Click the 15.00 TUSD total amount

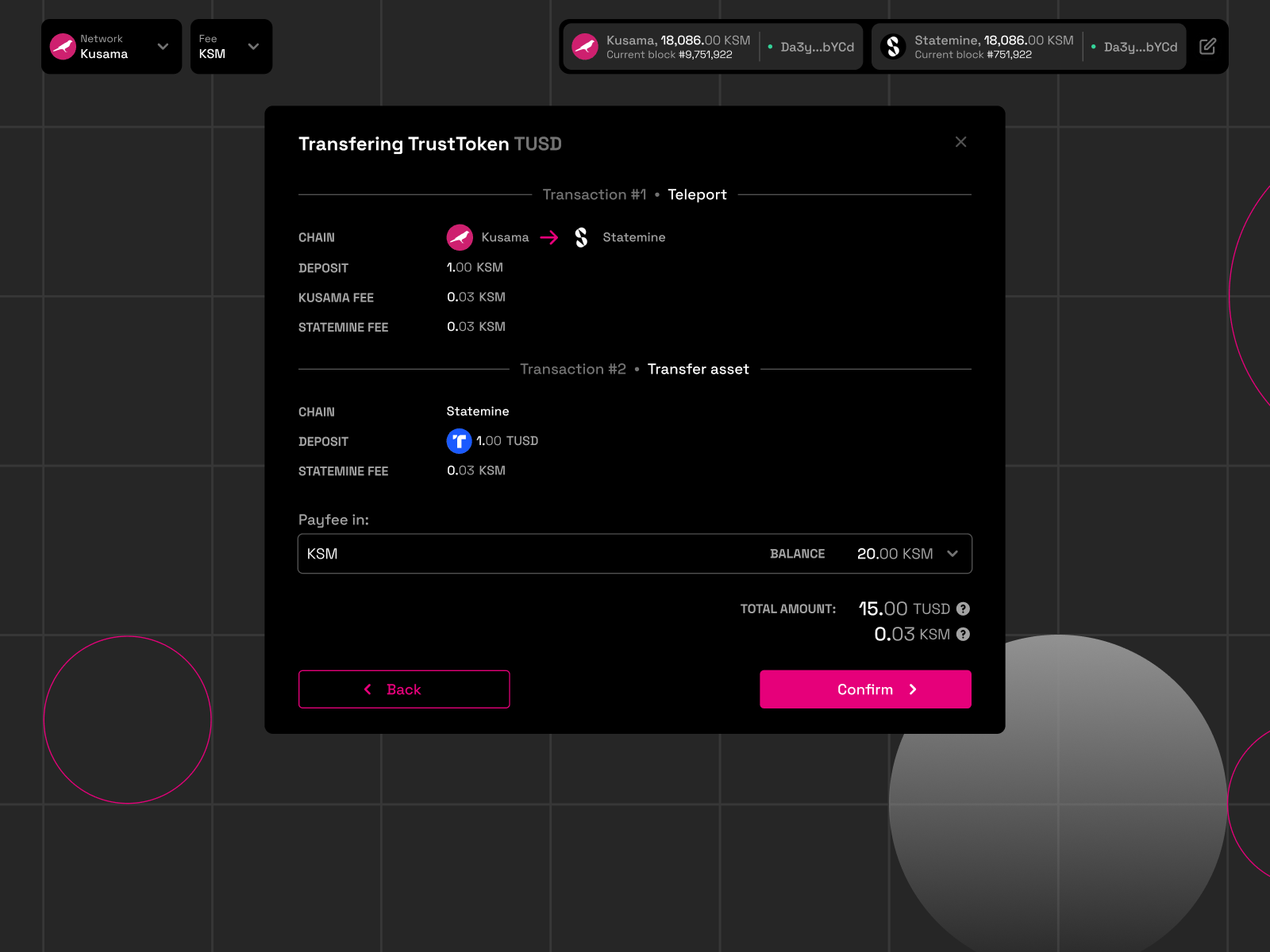(x=904, y=608)
